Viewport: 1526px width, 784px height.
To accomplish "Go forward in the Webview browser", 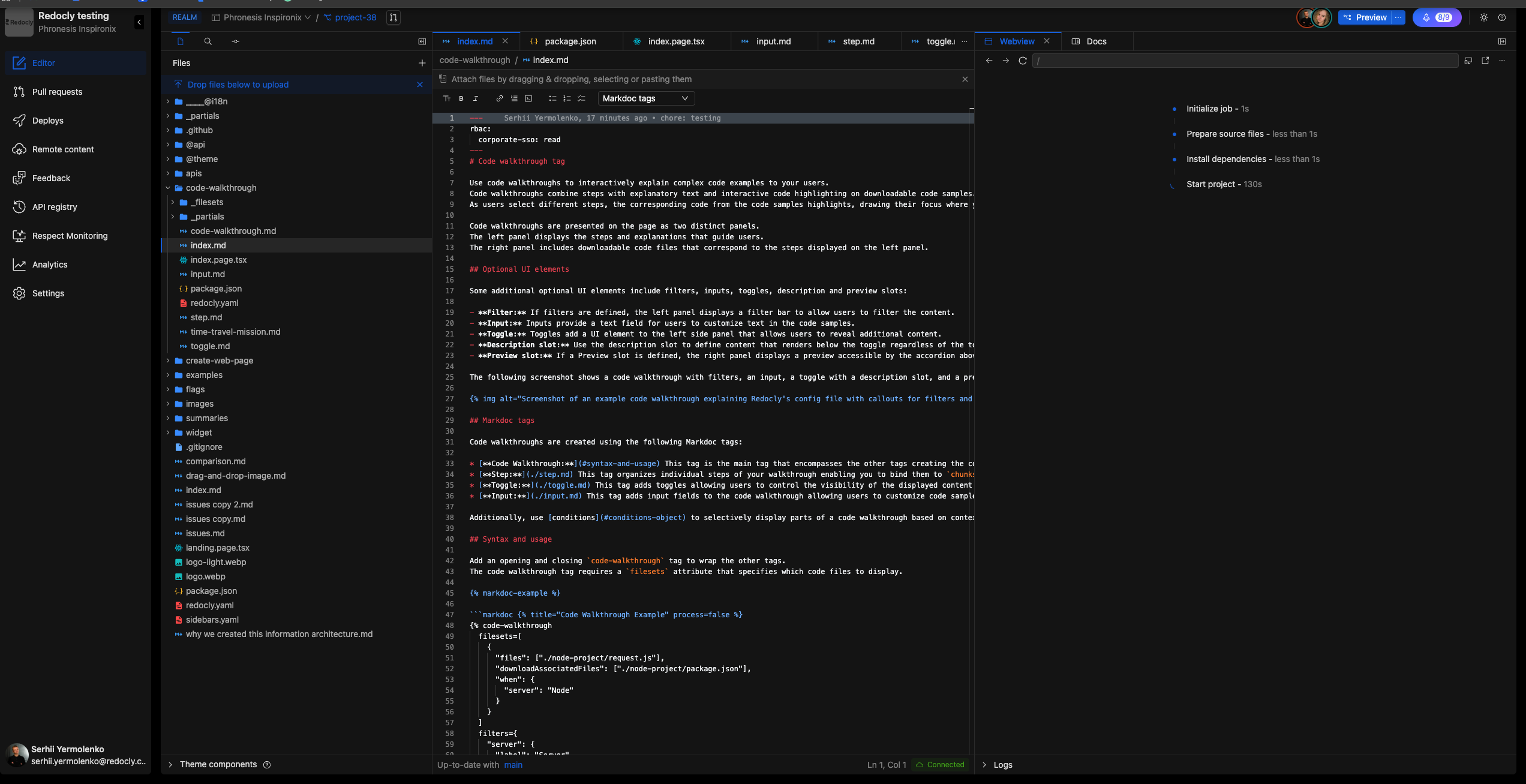I will [x=1006, y=61].
